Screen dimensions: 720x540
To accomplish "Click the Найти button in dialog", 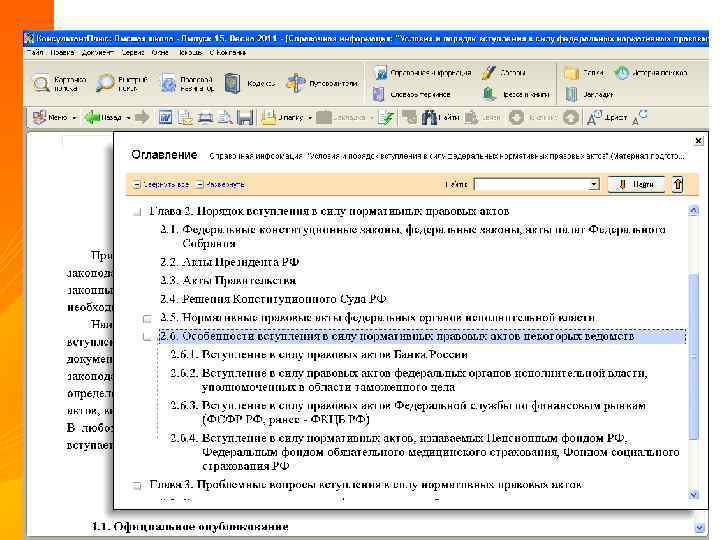I will (x=636, y=184).
